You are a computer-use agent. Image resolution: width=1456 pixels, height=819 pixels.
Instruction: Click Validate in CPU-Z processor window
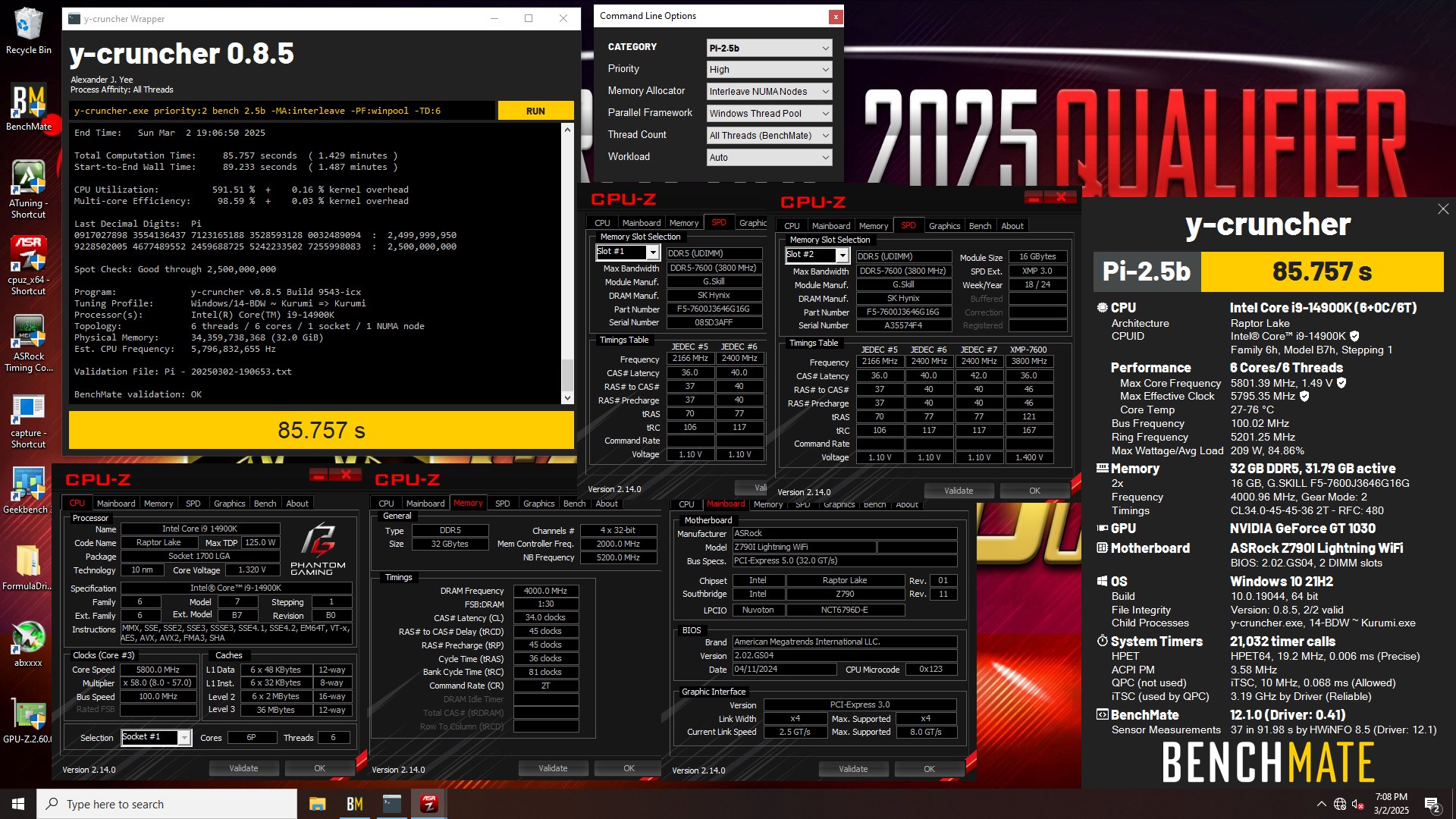[x=243, y=768]
